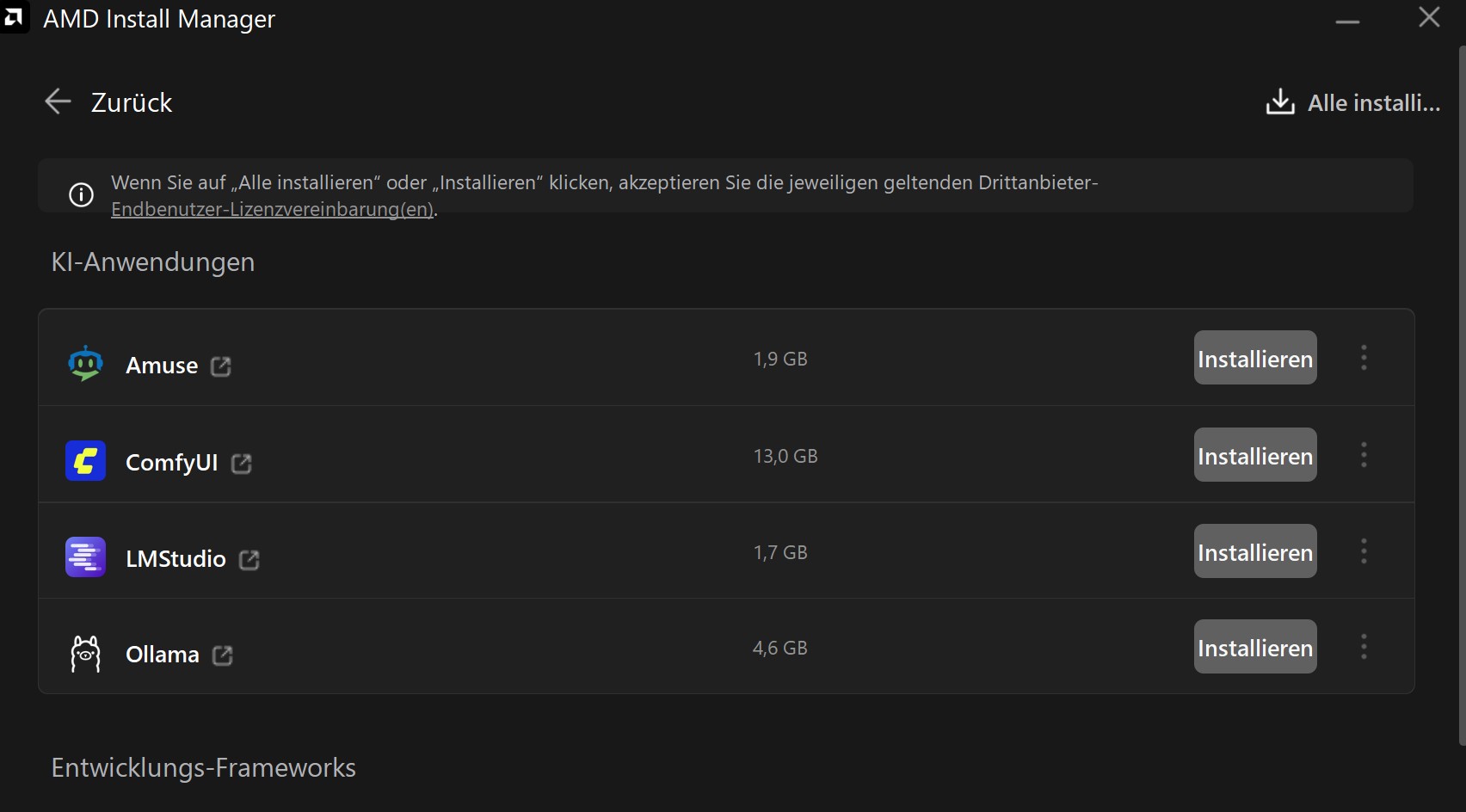Click the Entwicklungs-Frameworks section heading

point(204,767)
